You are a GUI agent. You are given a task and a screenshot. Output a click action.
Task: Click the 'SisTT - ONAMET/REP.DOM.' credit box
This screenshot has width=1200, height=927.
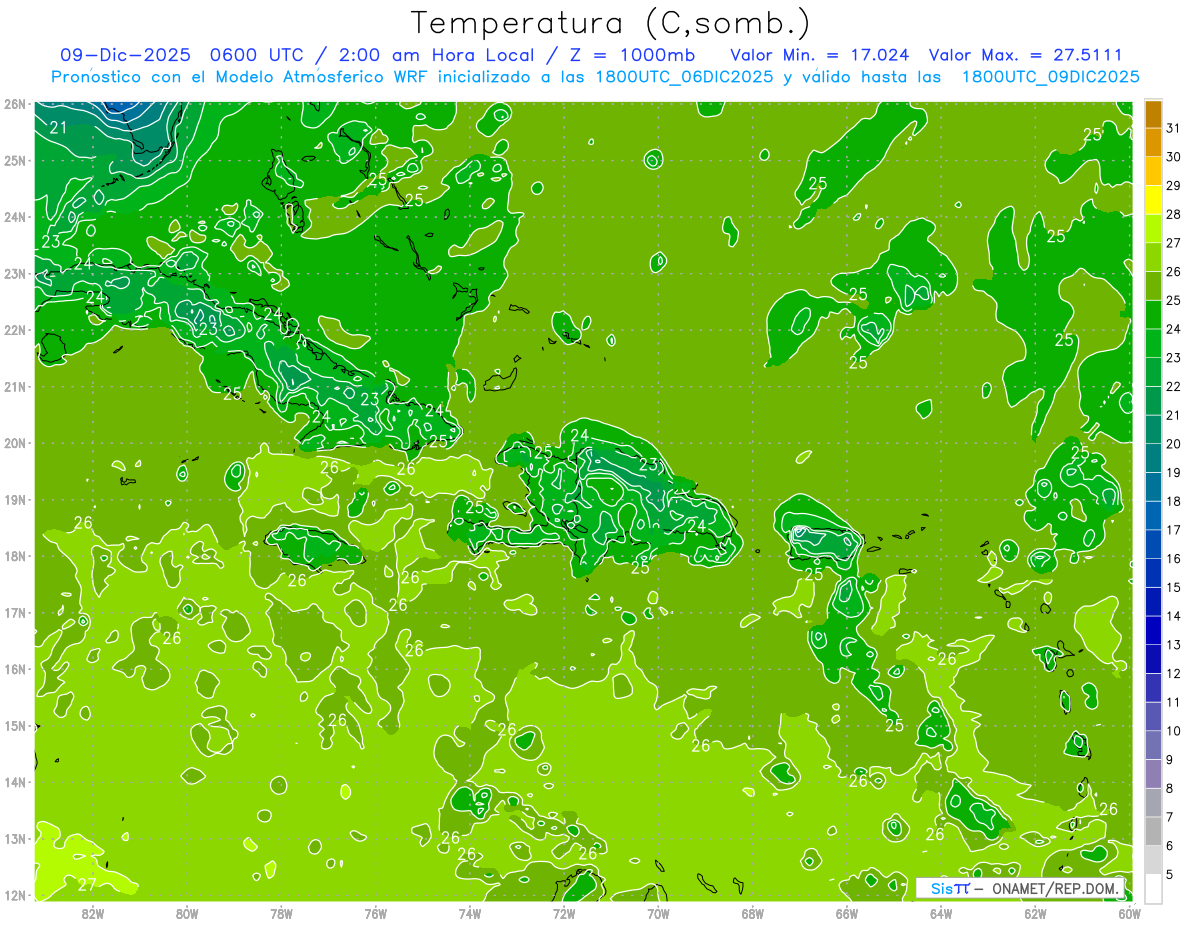pos(1021,888)
